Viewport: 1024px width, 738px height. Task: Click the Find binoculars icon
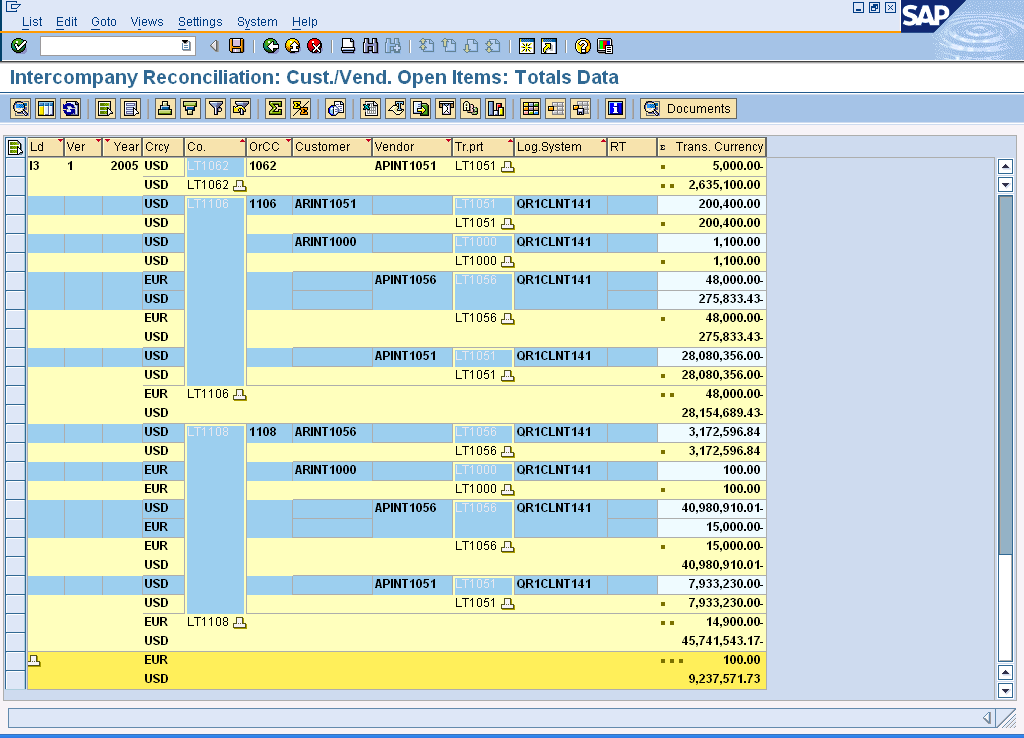pyautogui.click(x=370, y=46)
